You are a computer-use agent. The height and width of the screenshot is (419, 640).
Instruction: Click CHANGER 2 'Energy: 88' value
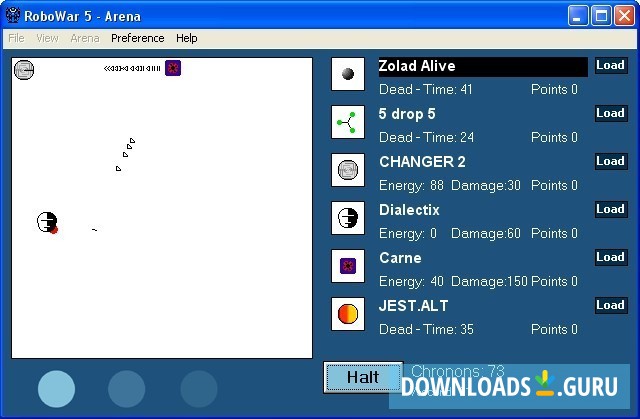[x=411, y=186]
